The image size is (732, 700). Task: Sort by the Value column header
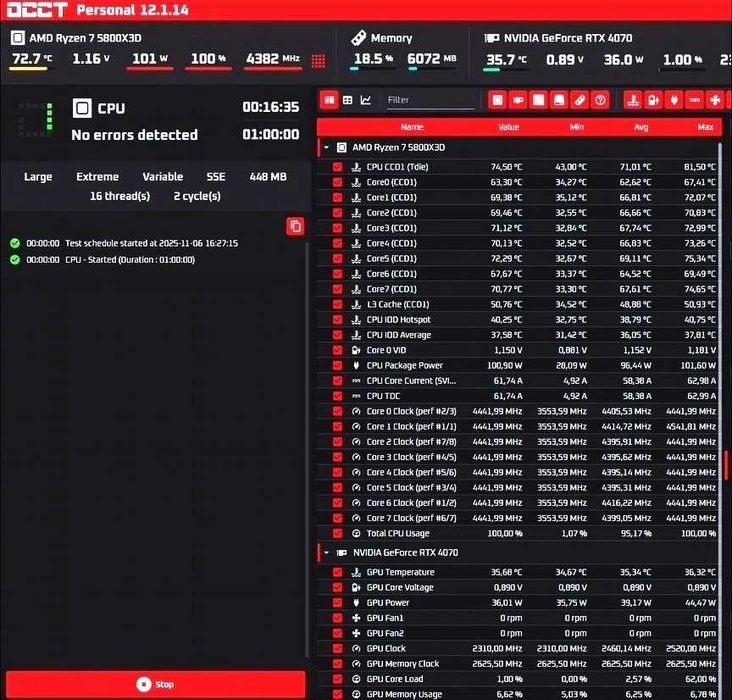click(508, 127)
